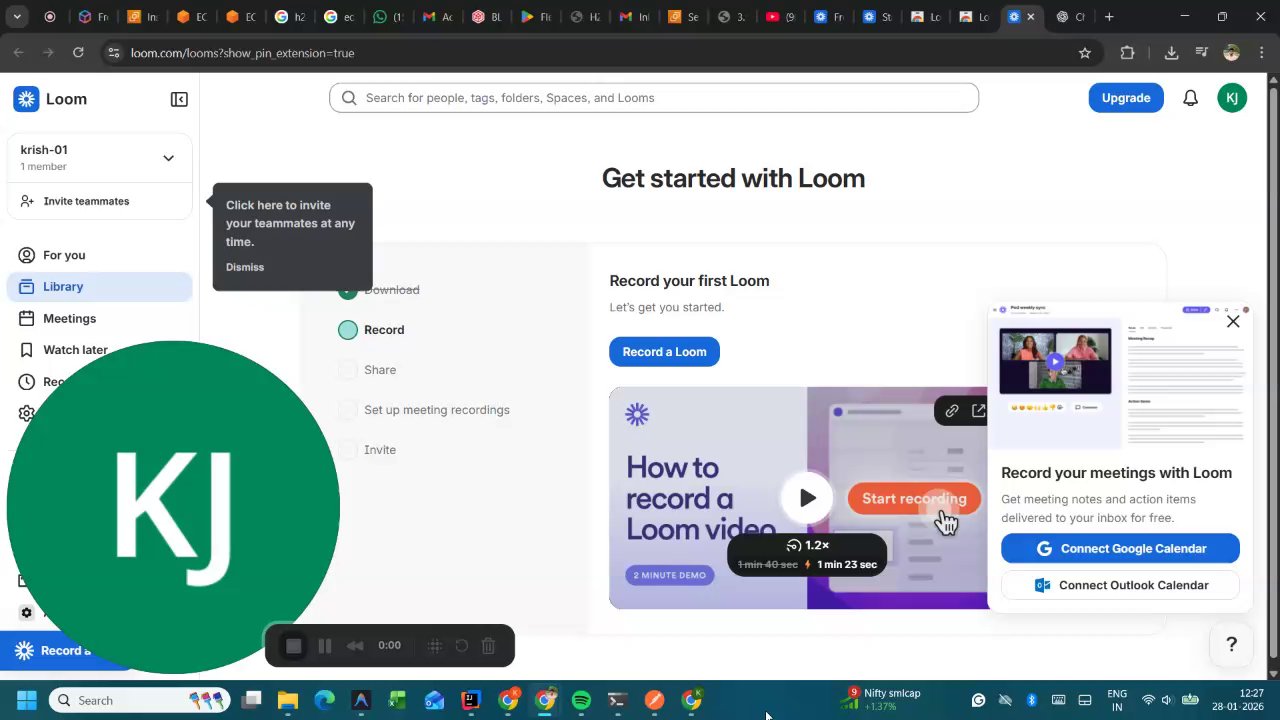1280x720 pixels.
Task: Open the drawing effects grid icon
Action: click(435, 646)
